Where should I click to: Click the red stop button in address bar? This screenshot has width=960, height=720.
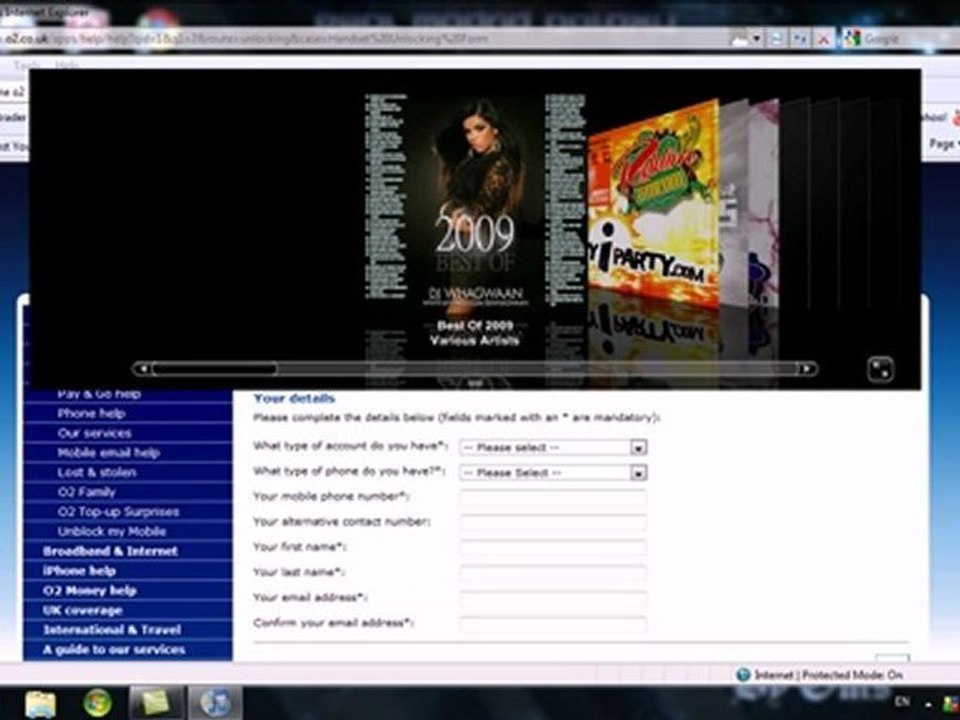click(x=824, y=39)
